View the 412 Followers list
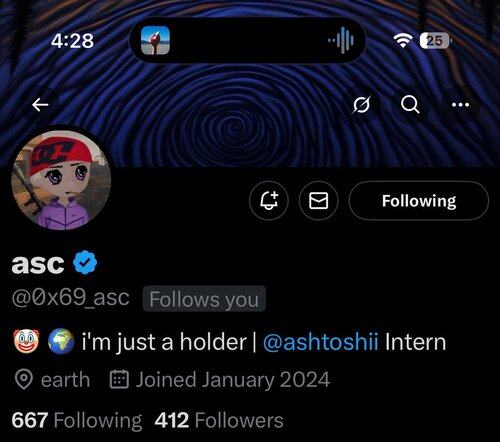Screen dimensions: 500x442 tap(219, 420)
